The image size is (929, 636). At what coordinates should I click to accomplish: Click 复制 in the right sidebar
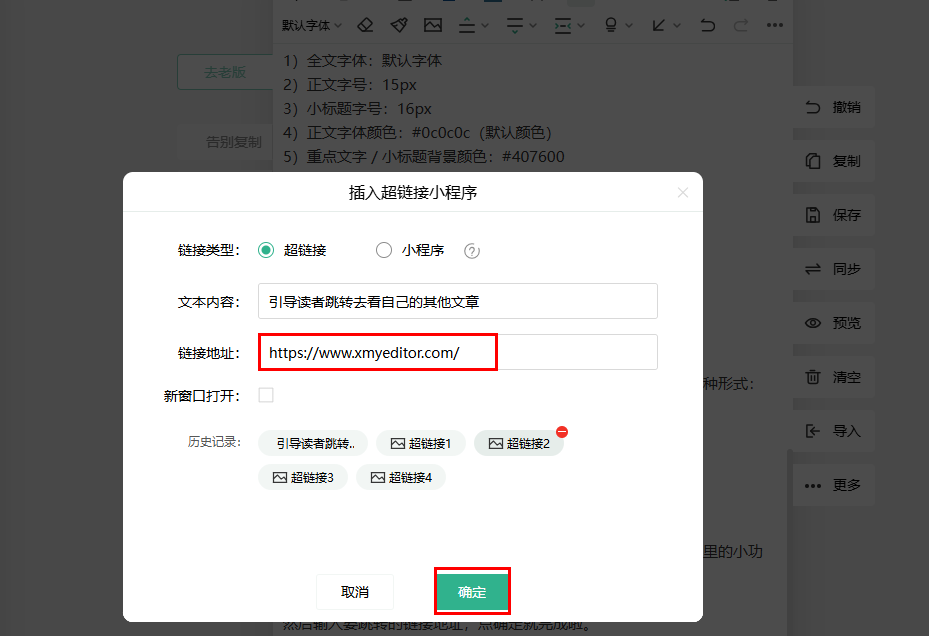pos(834,161)
